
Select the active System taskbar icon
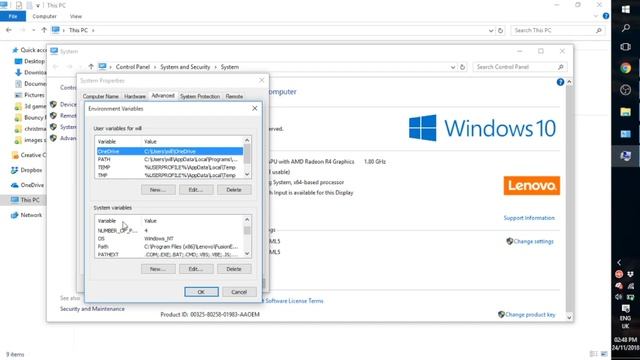click(x=625, y=156)
